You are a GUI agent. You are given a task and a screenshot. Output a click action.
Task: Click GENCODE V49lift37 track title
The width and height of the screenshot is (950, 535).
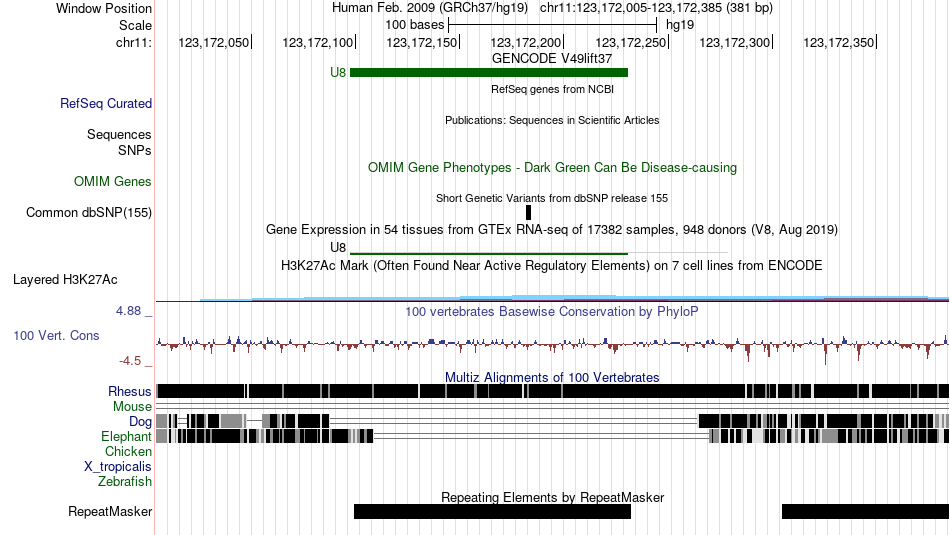552,58
